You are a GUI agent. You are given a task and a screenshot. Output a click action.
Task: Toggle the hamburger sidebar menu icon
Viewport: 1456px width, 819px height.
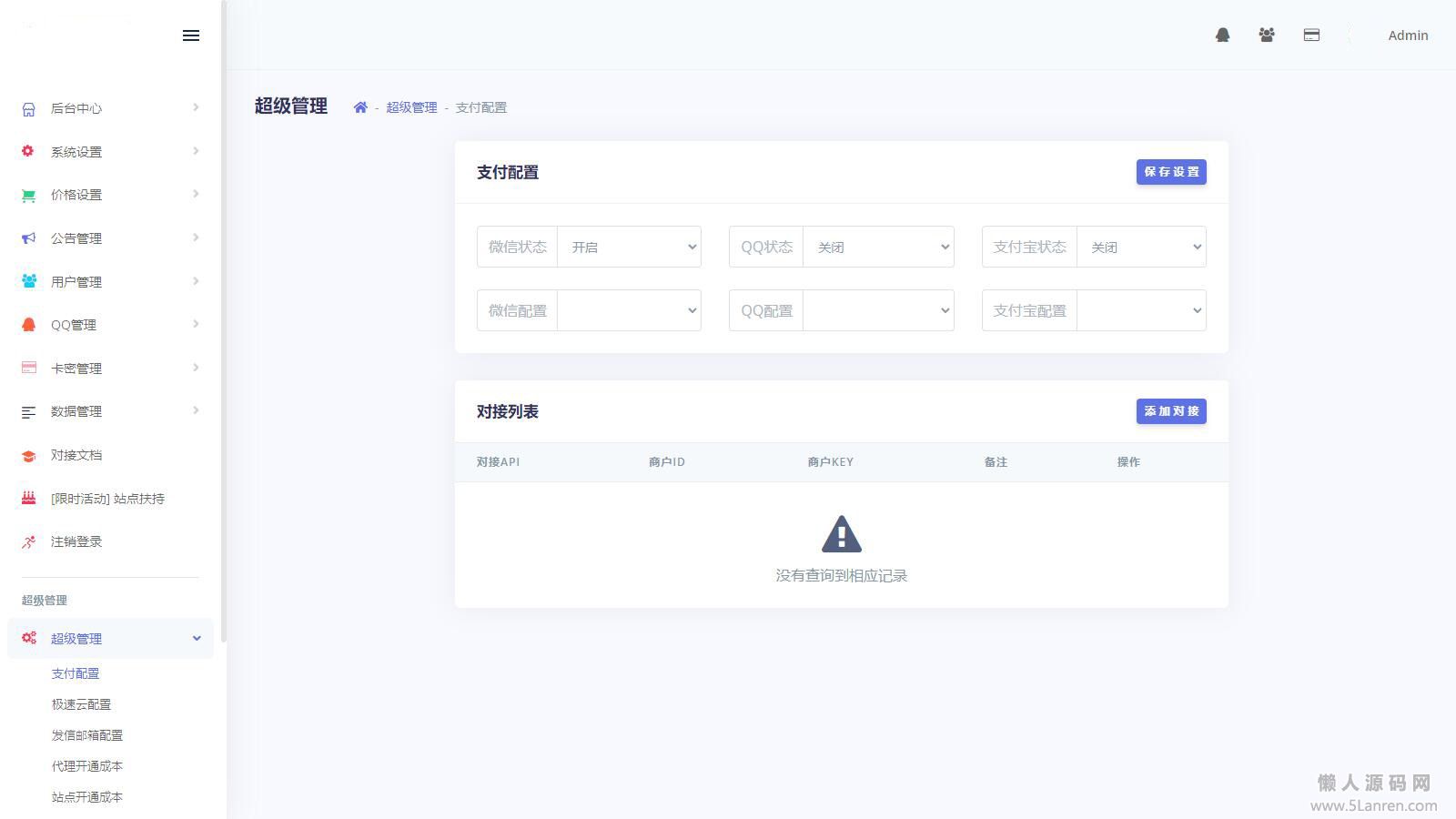tap(191, 35)
